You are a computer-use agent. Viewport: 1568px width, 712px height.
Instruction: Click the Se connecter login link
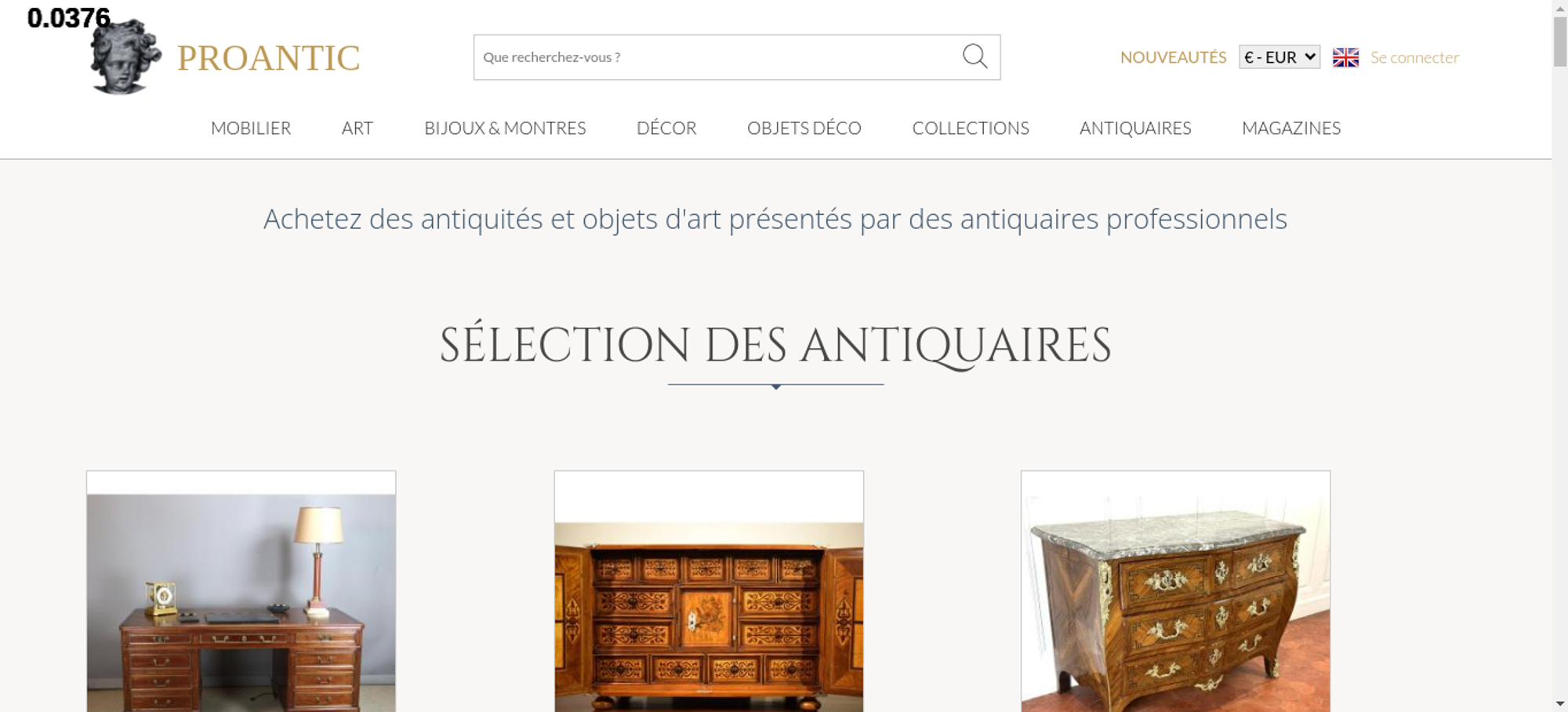[1414, 57]
